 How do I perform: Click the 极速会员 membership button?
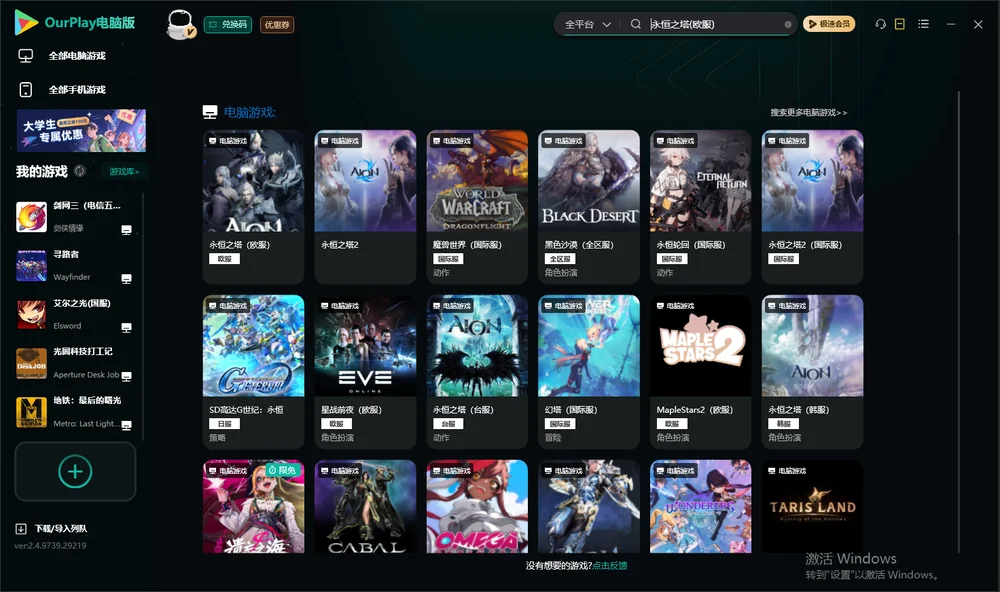[x=829, y=24]
